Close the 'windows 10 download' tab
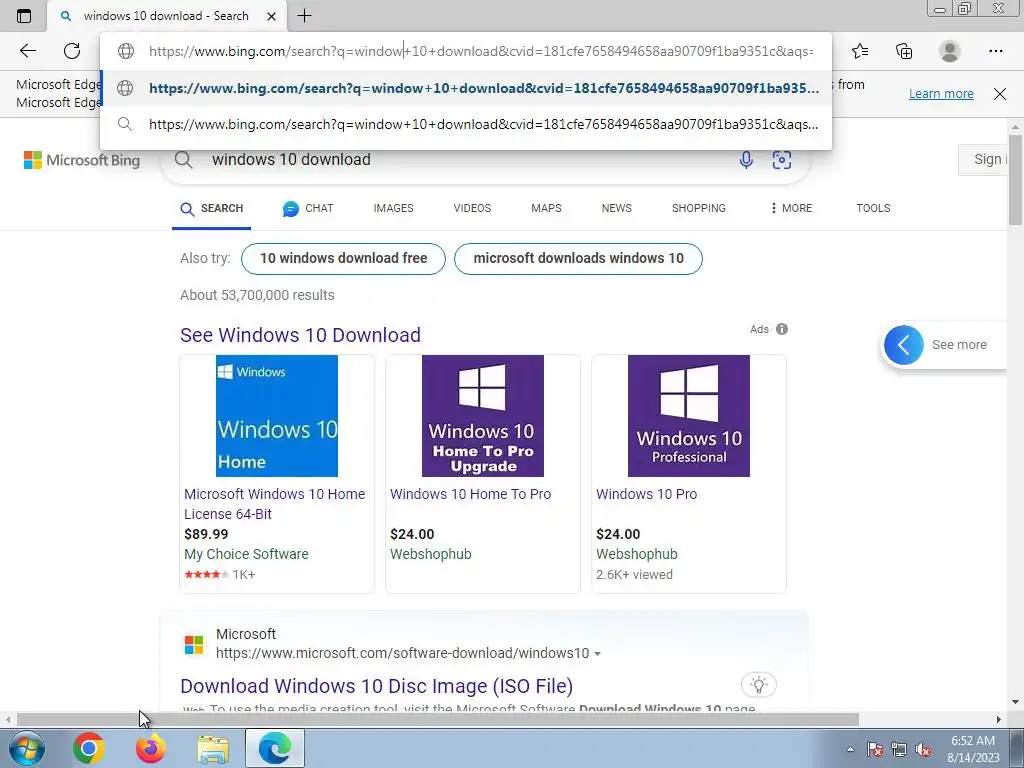The width and height of the screenshot is (1024, 768). (x=272, y=16)
